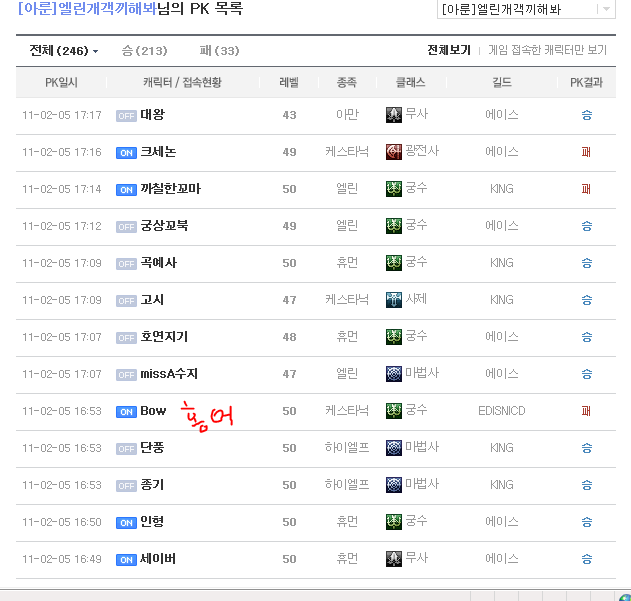
Task: Click the red 패 result in Bow row
Action: 586,411
